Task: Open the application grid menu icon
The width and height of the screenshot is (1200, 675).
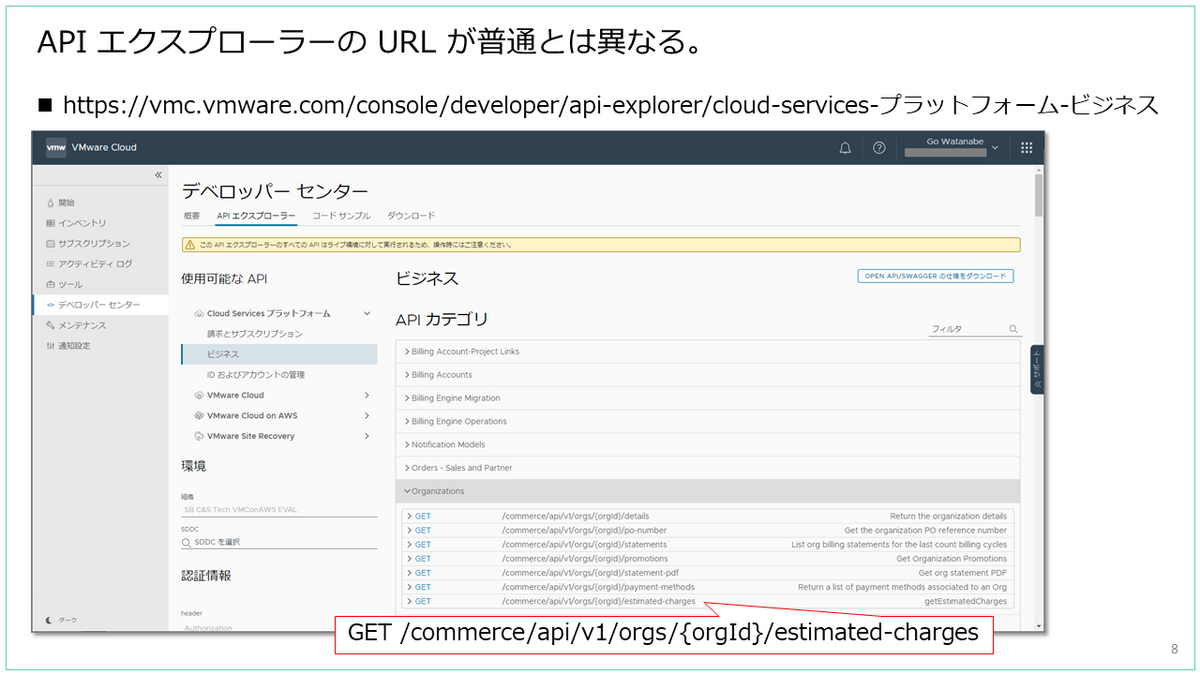Action: [1025, 147]
